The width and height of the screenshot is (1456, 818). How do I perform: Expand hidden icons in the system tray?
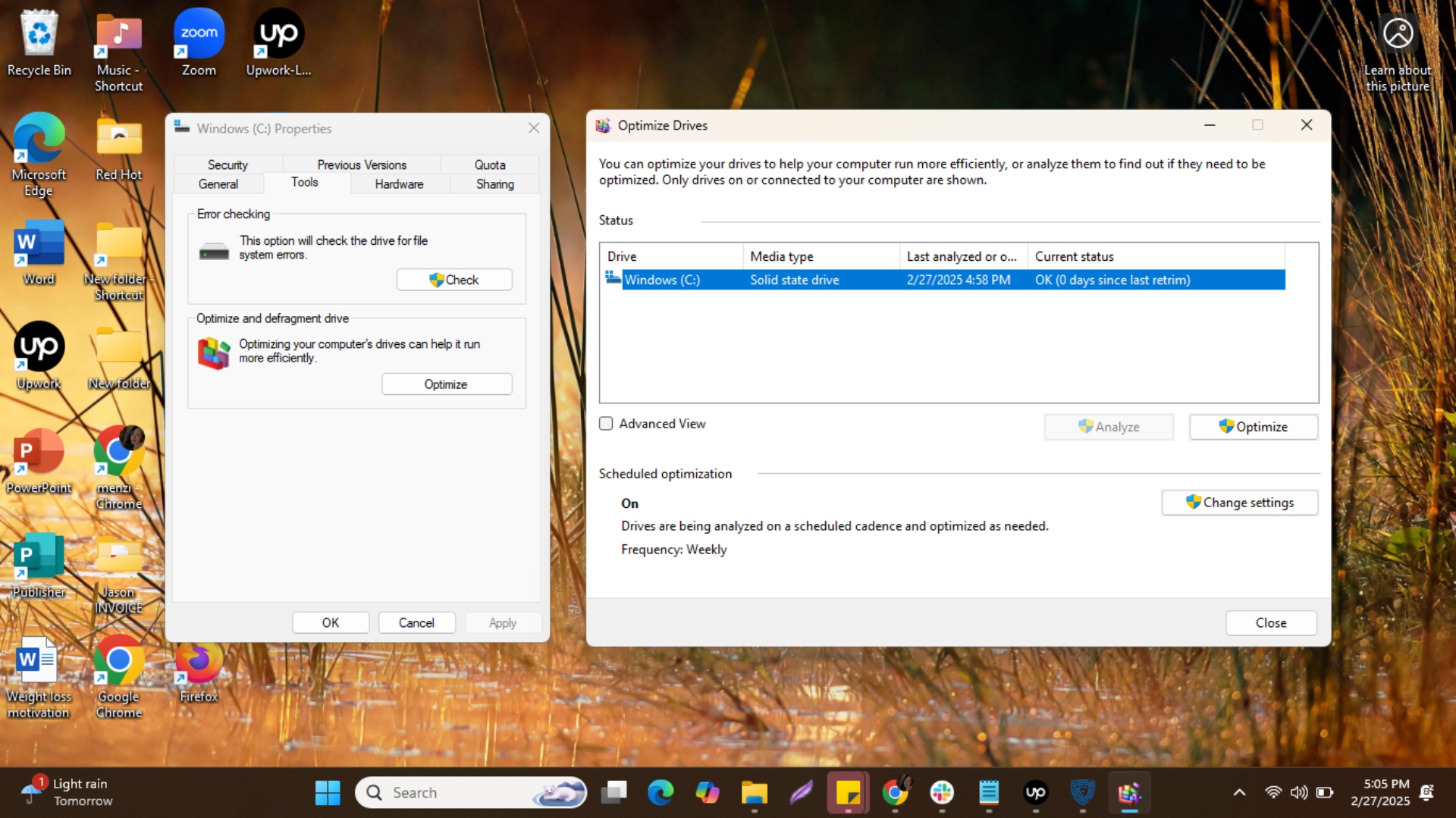coord(1239,792)
